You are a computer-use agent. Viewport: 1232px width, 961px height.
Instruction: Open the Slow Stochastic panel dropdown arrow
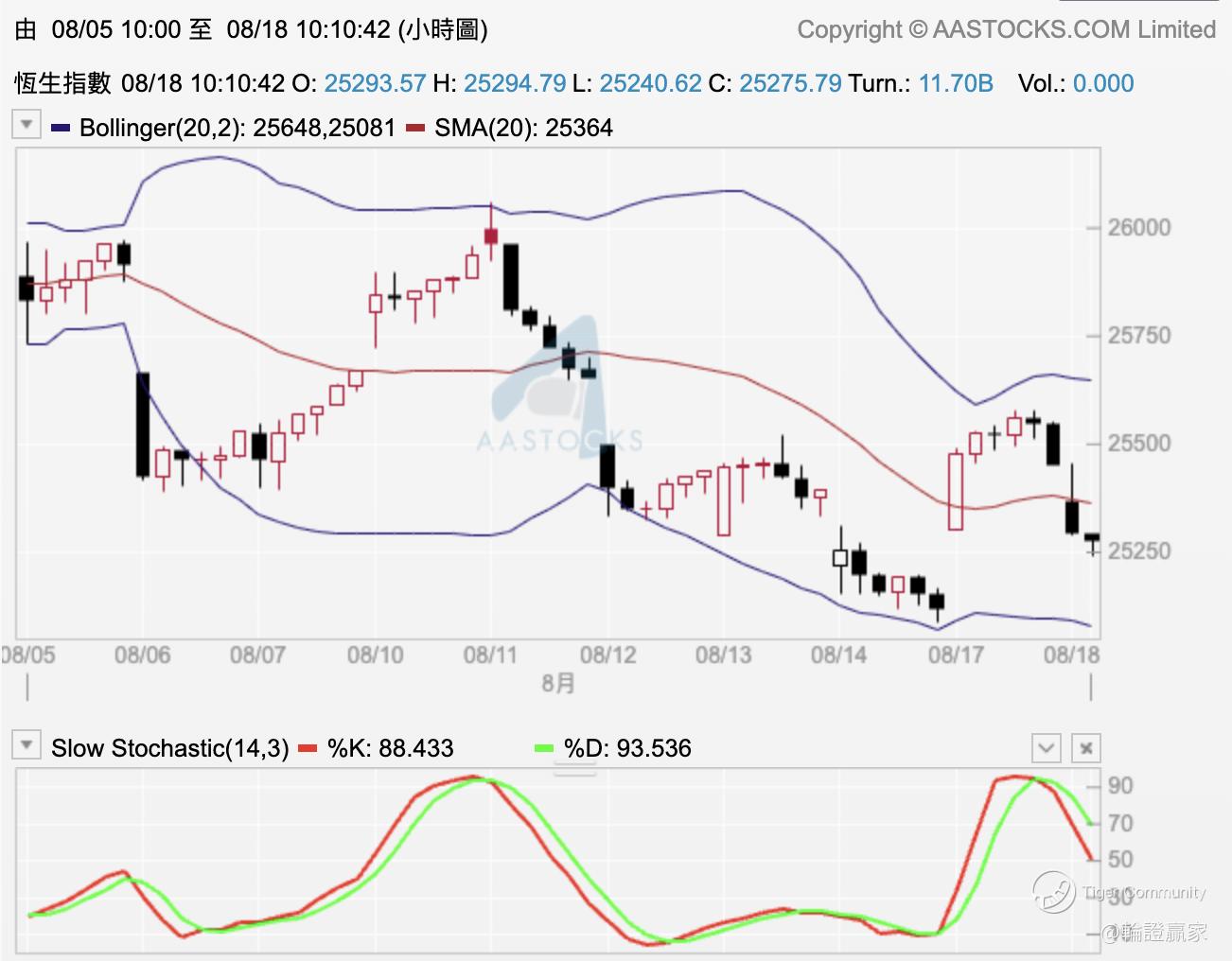click(x=26, y=746)
